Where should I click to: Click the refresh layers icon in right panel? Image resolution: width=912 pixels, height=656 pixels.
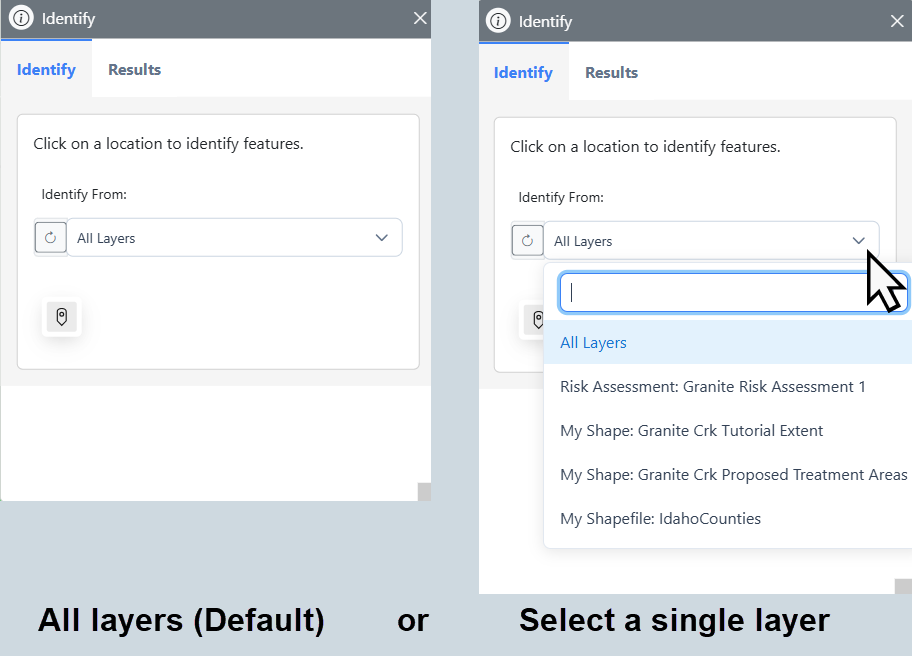[528, 240]
